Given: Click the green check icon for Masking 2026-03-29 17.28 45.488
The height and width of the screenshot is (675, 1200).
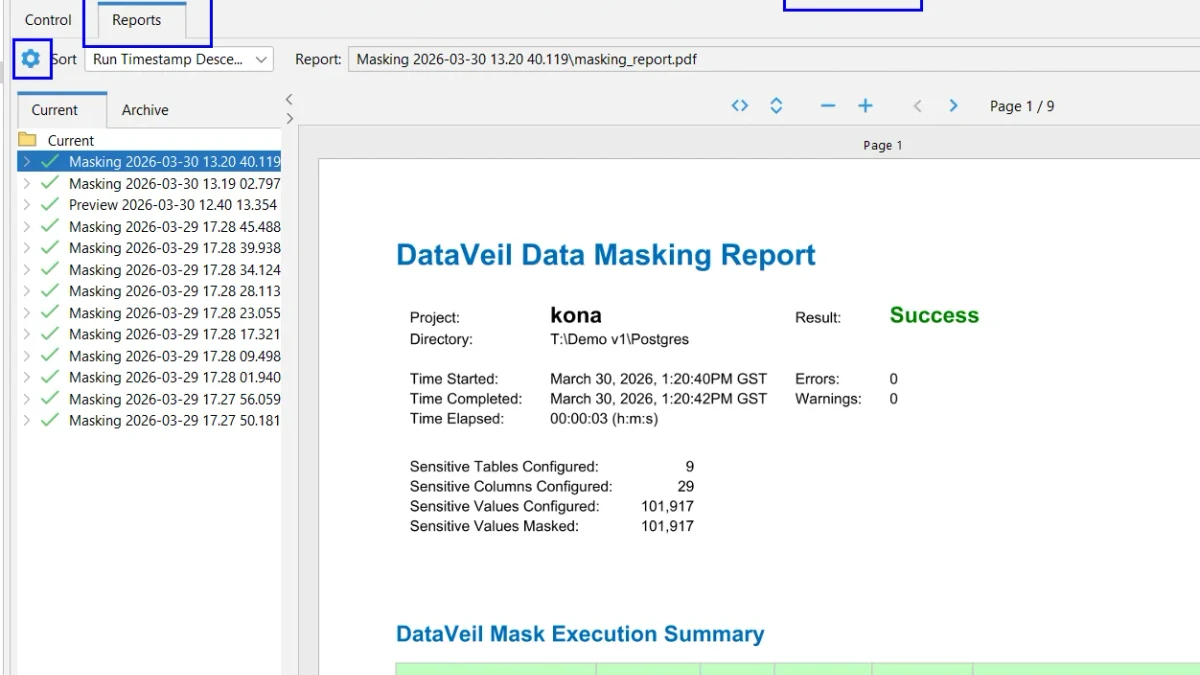Looking at the screenshot, I should click(50, 226).
